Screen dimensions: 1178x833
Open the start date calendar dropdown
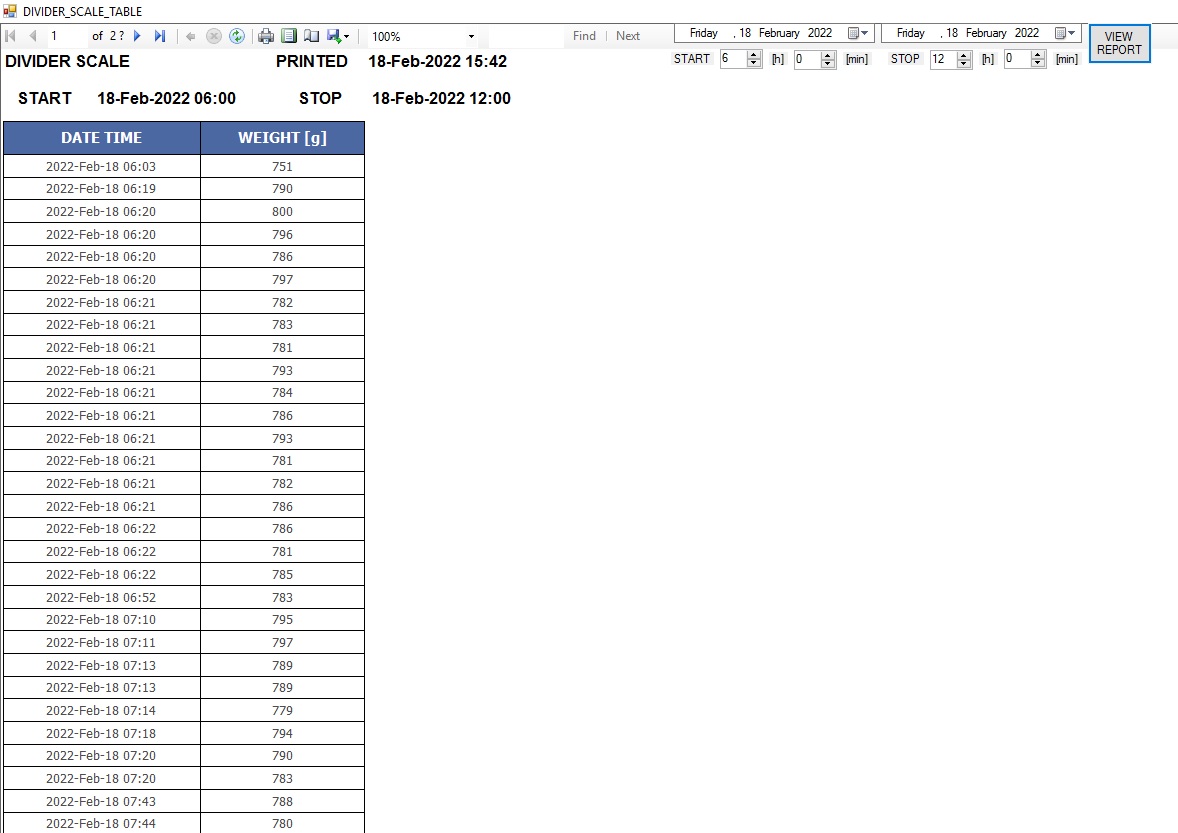pyautogui.click(x=858, y=33)
